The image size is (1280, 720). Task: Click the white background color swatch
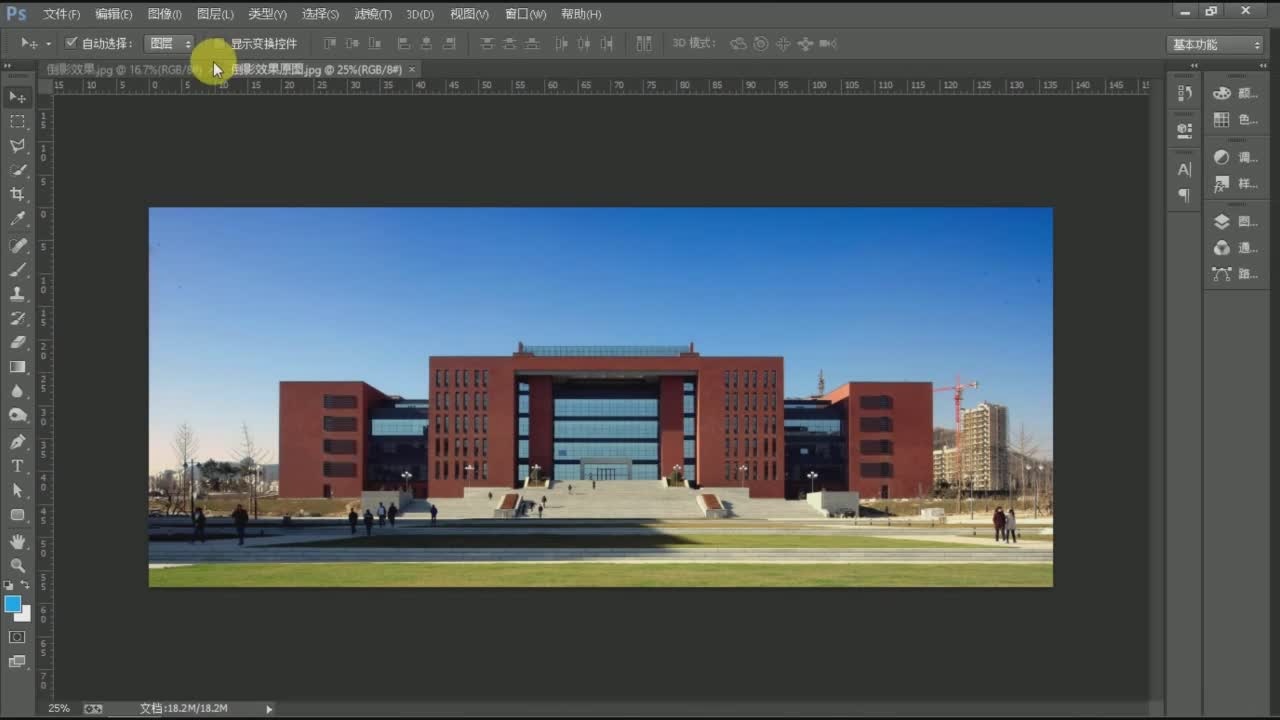[x=24, y=615]
